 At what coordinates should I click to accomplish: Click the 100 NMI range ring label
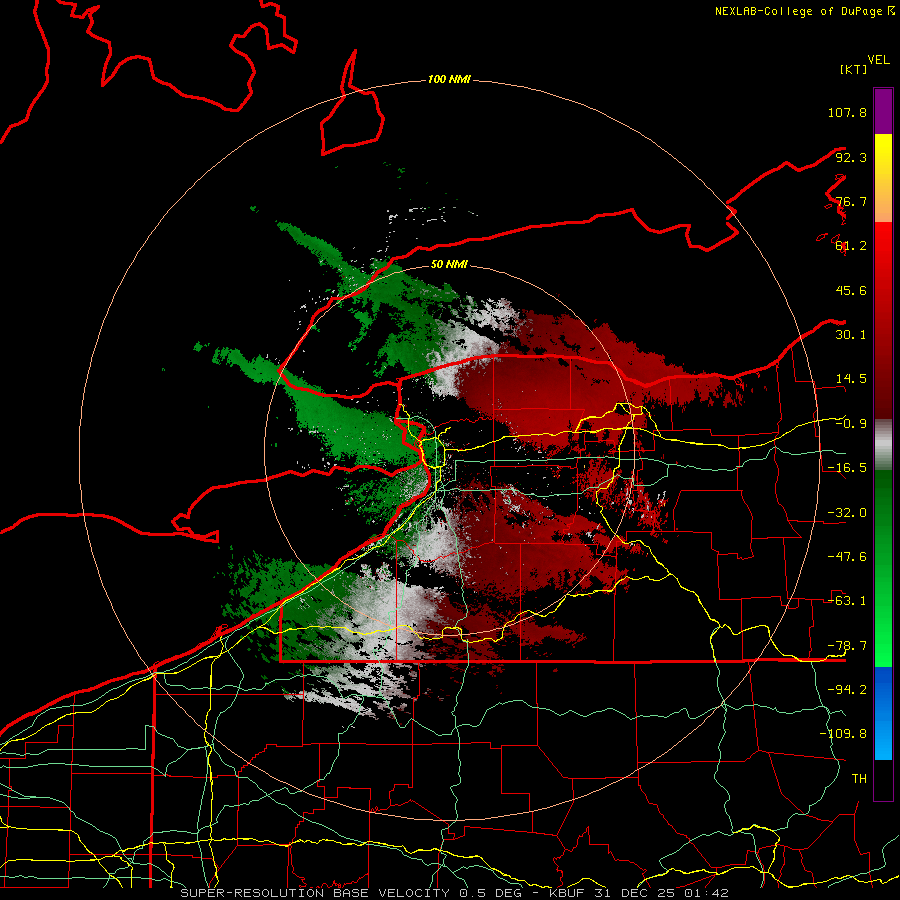pyautogui.click(x=449, y=79)
